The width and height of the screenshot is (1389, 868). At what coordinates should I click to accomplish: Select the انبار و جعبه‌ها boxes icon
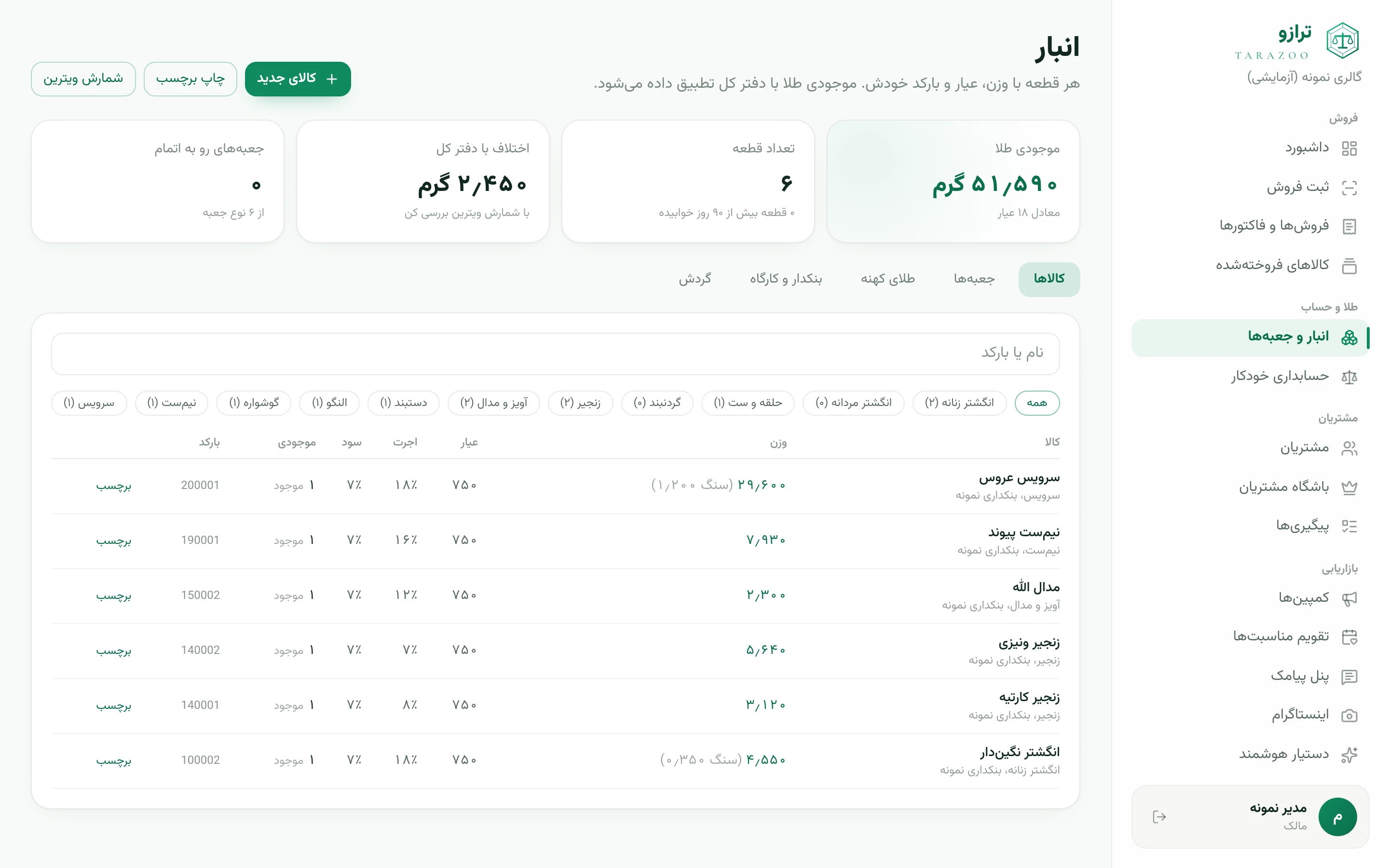point(1349,338)
